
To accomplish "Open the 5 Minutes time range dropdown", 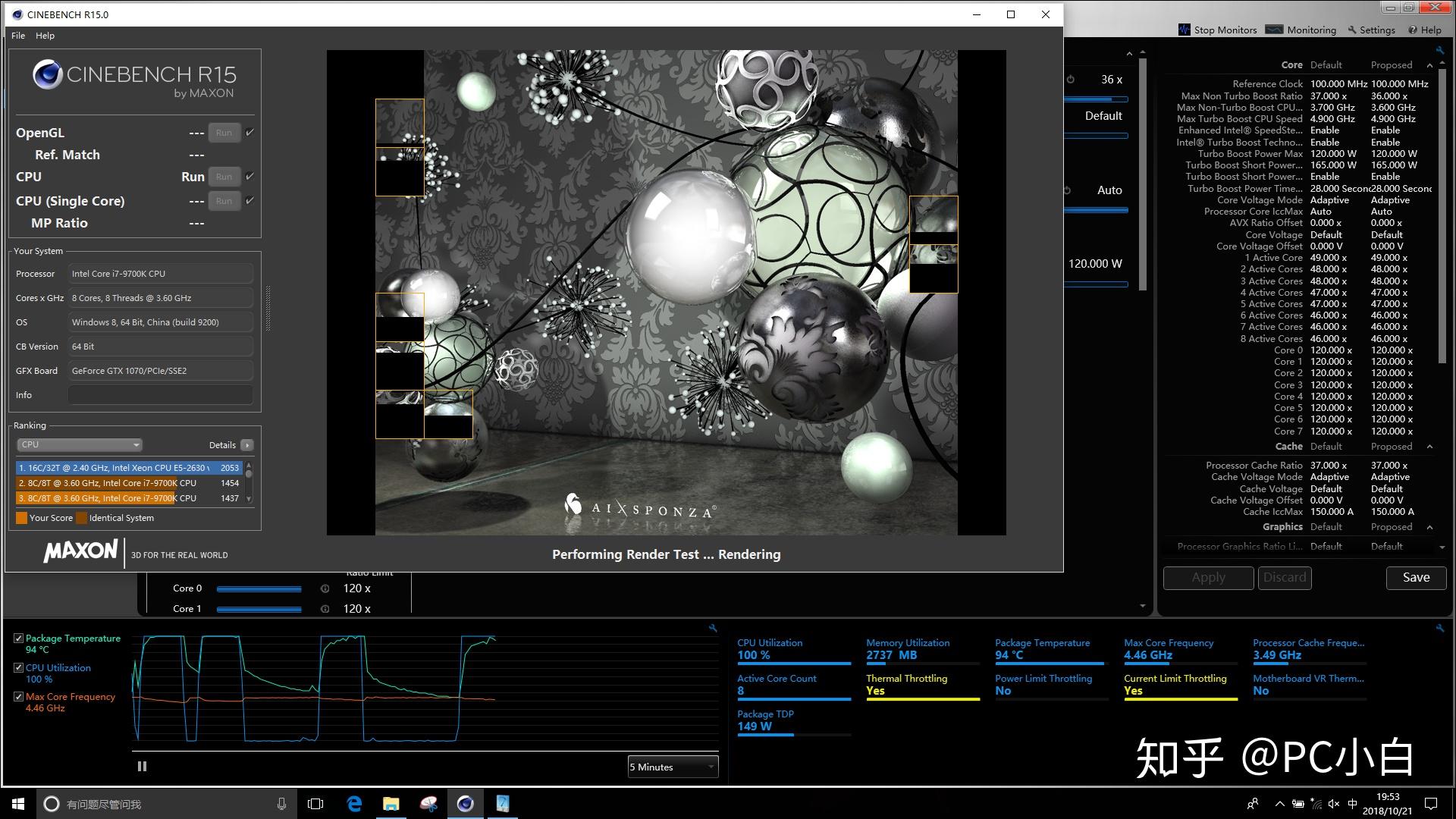I will [673, 767].
